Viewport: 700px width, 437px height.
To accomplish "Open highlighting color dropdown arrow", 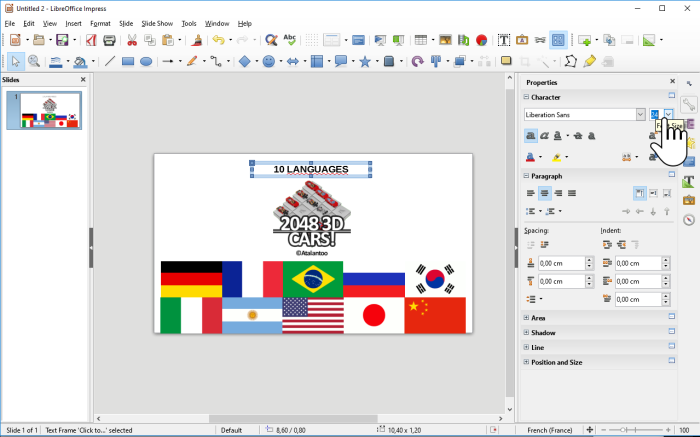I will (567, 157).
